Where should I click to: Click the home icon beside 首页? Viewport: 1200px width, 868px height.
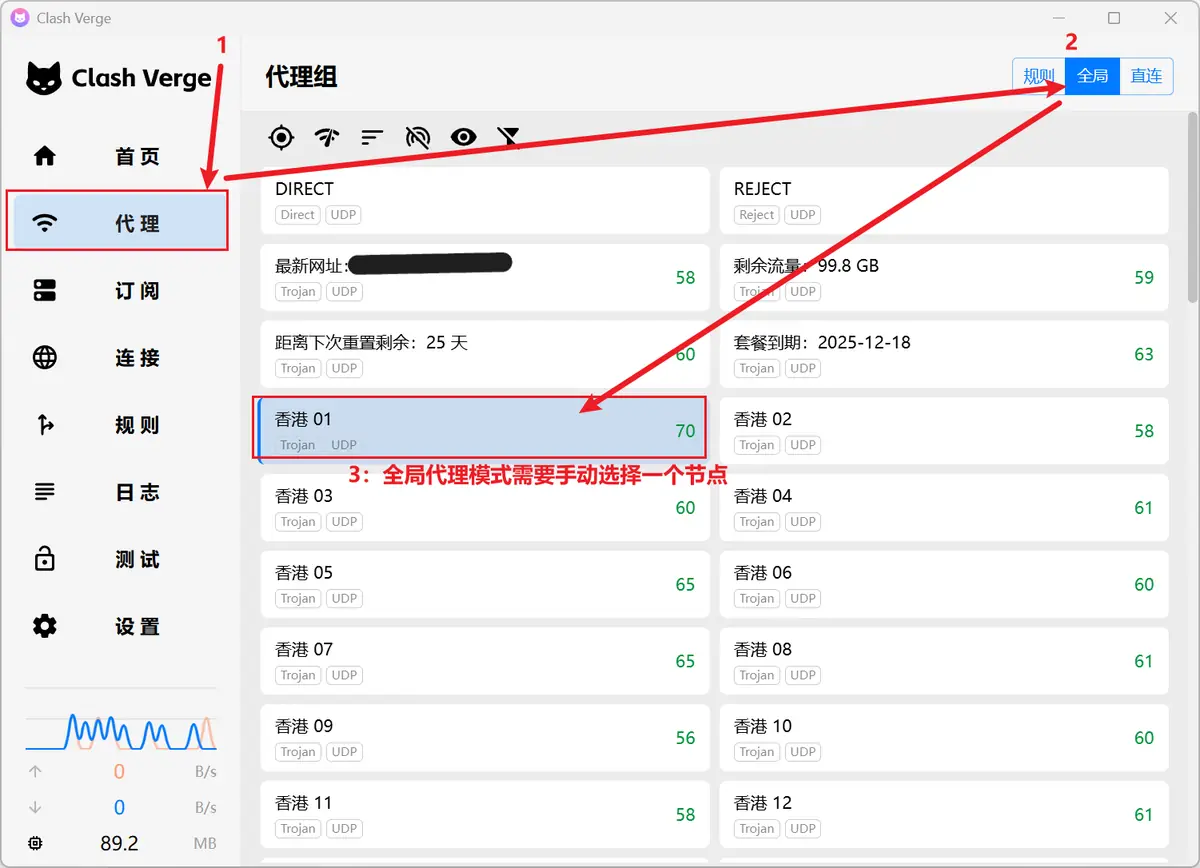45,156
